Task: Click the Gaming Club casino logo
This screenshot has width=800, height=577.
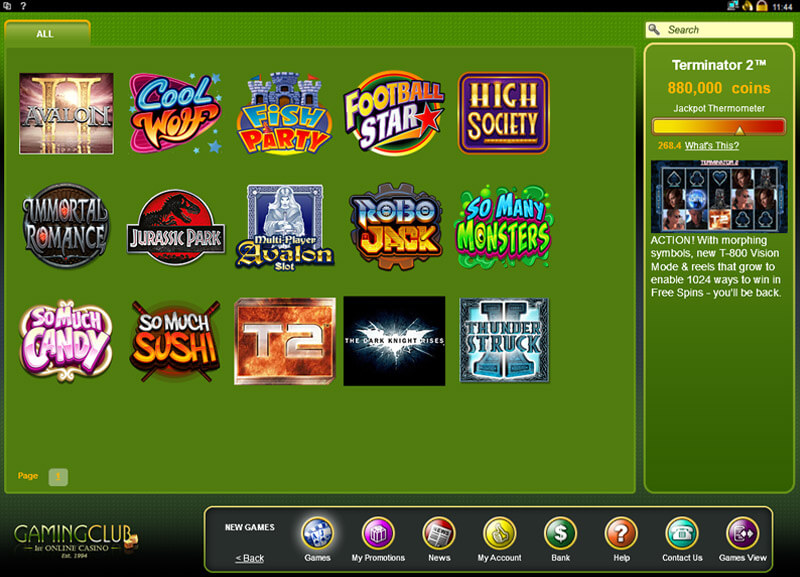Action: pos(76,540)
